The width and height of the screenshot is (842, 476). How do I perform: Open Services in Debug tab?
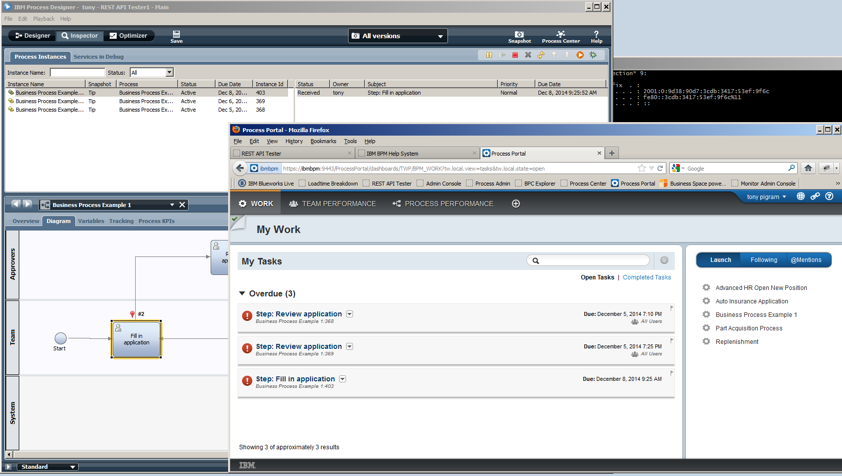click(x=98, y=56)
